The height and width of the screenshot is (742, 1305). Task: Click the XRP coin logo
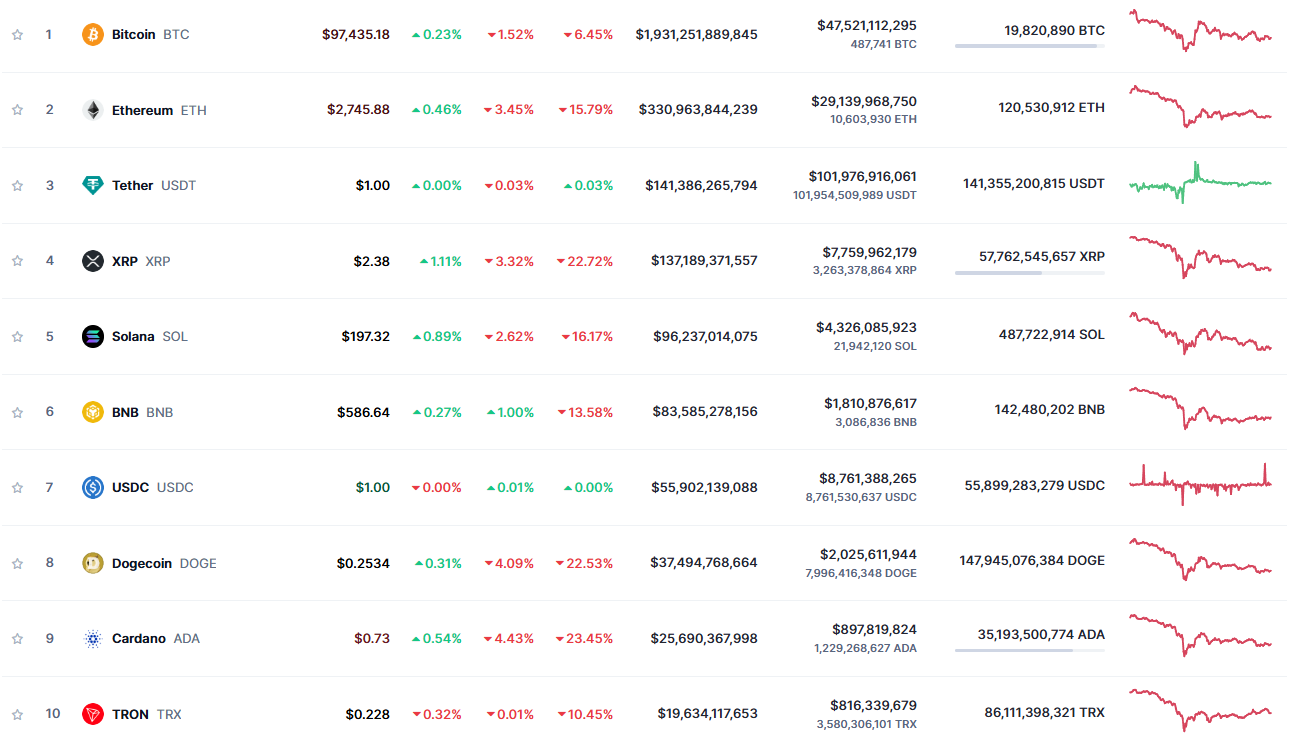click(x=93, y=261)
